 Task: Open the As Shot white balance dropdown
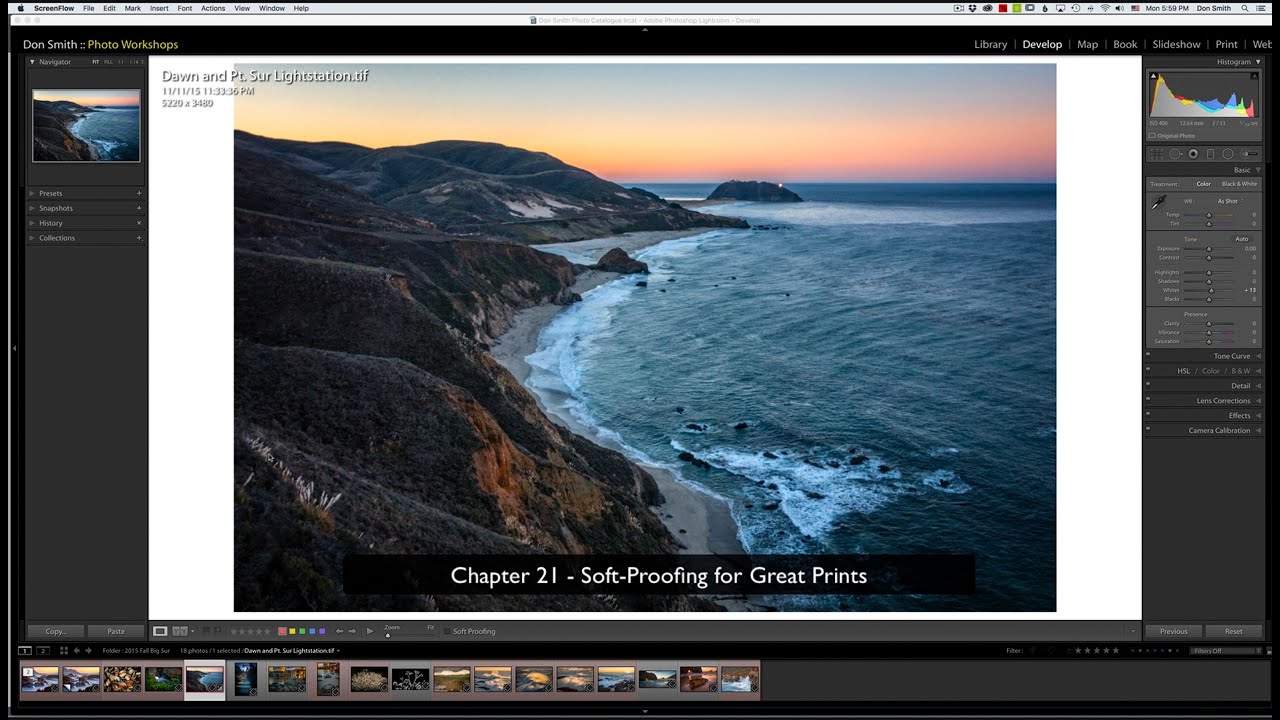pos(1230,201)
